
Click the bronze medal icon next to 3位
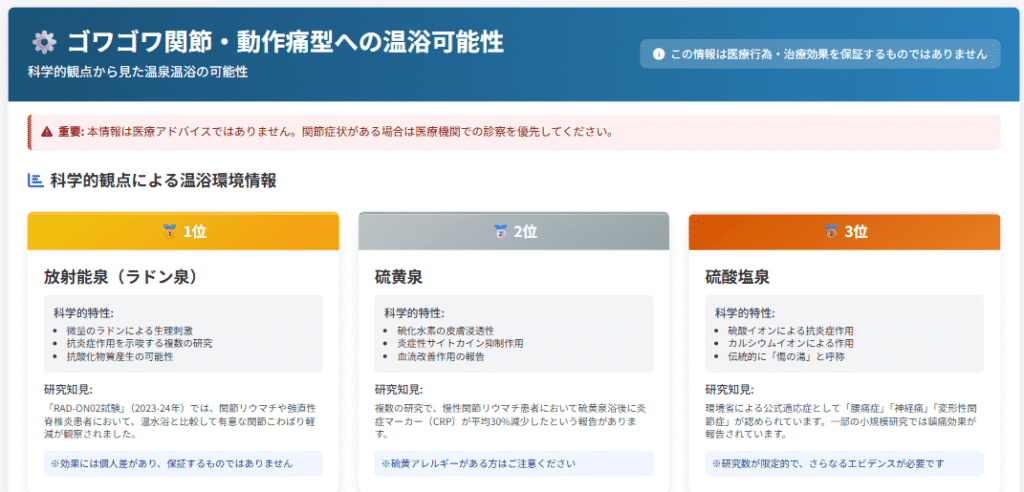(830, 232)
